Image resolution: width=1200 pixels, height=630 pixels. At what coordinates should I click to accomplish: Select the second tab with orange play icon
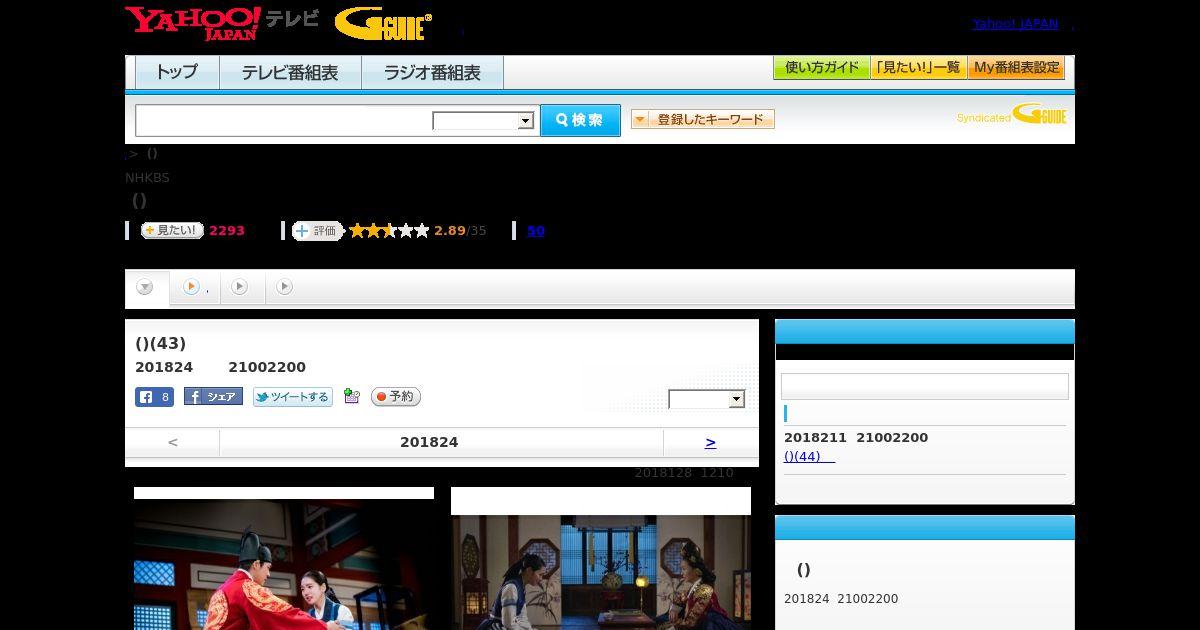[x=195, y=288]
